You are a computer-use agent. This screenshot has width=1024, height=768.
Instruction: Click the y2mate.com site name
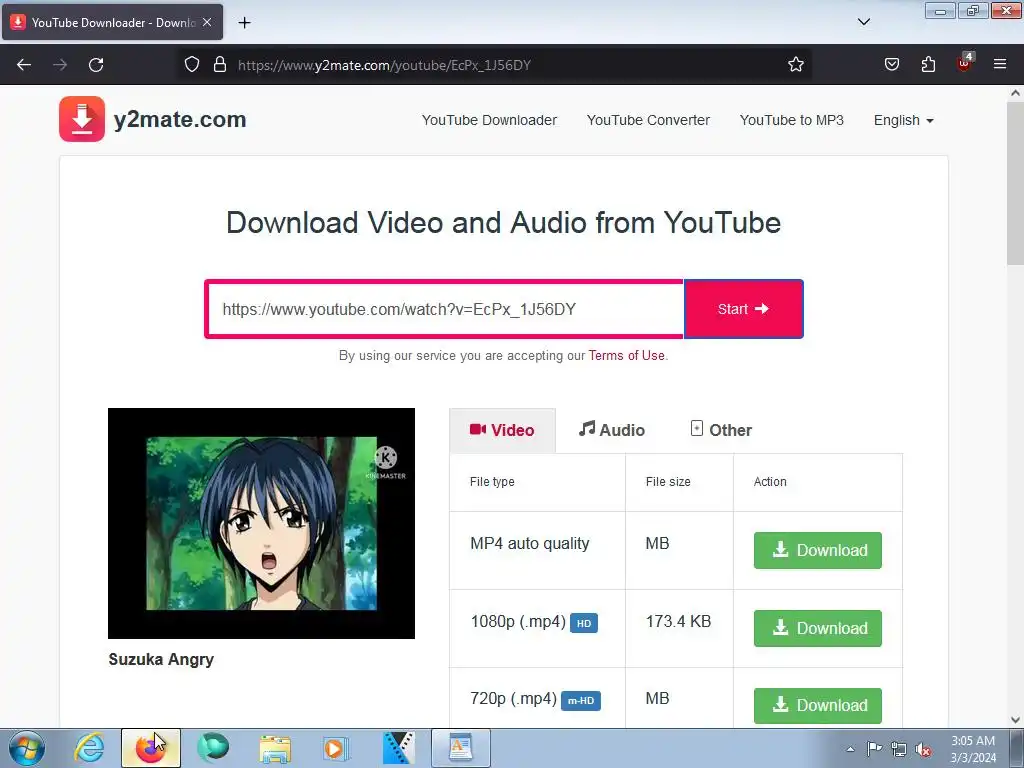click(180, 120)
